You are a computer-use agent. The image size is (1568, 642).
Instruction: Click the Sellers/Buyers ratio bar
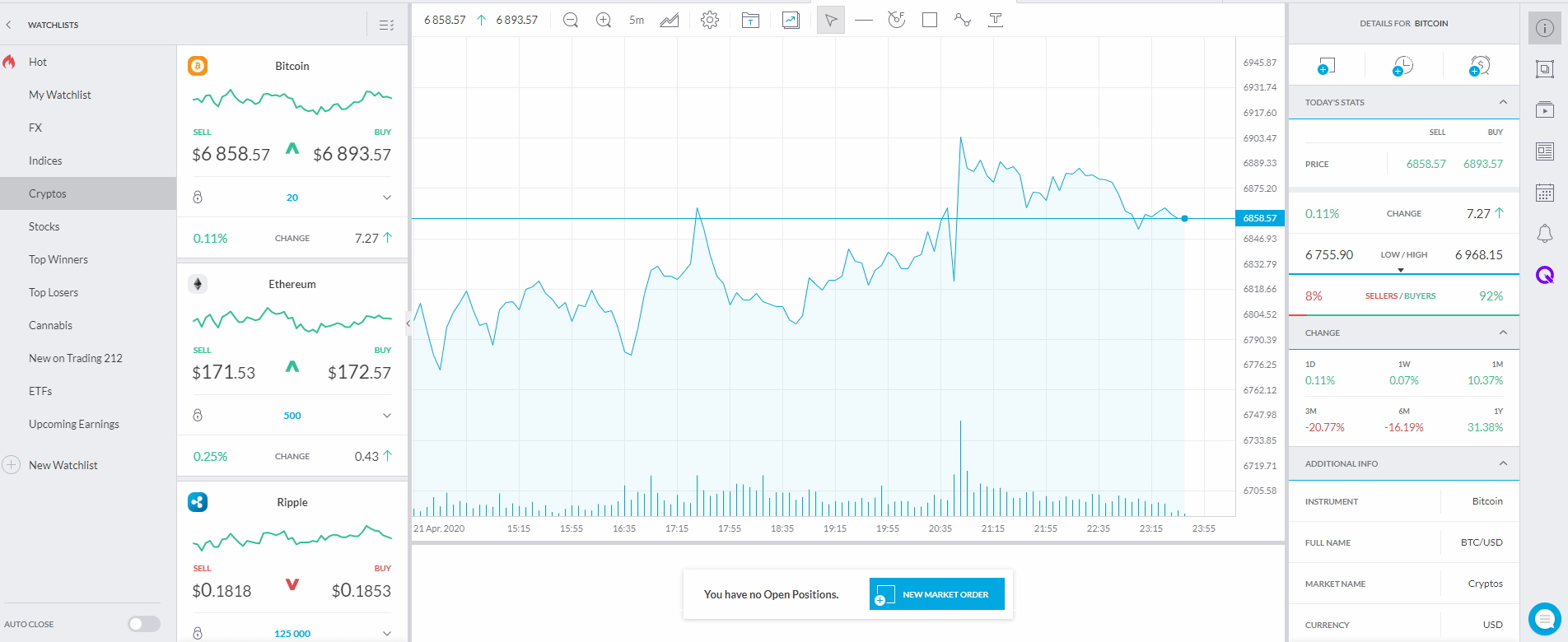tap(1404, 315)
